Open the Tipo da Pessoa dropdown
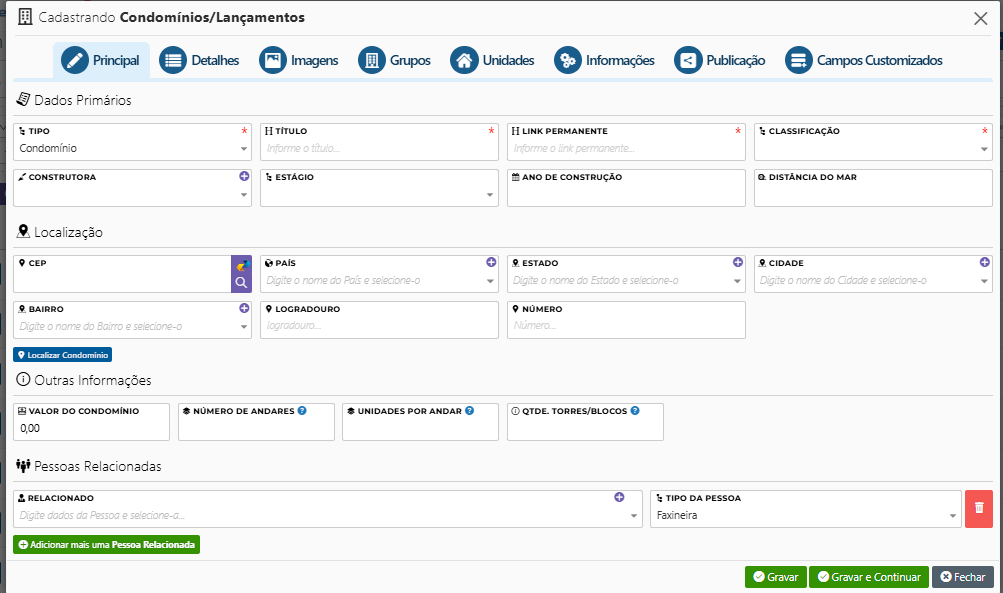 (805, 517)
